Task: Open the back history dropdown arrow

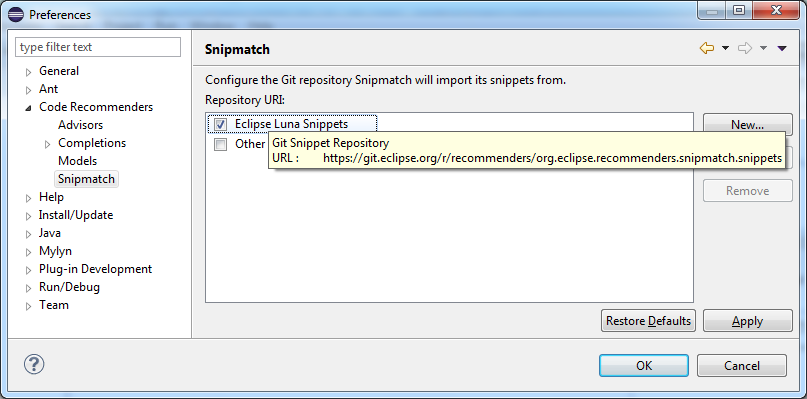Action: tap(725, 48)
